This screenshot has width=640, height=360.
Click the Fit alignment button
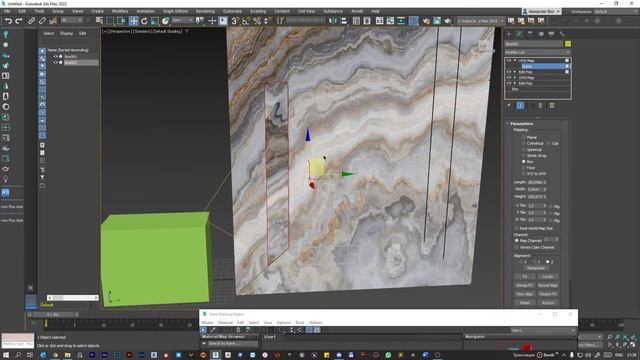[524, 277]
